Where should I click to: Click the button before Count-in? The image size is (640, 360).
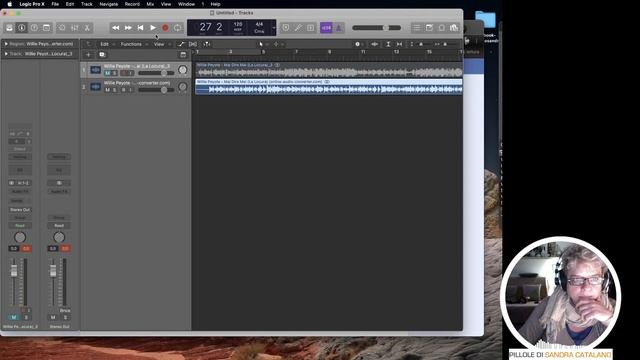coord(311,28)
